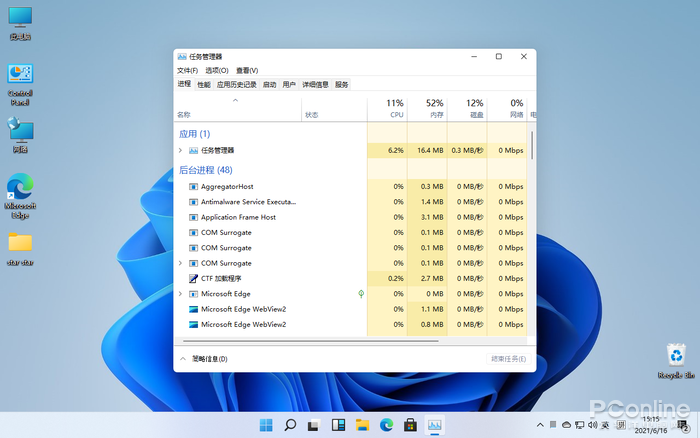Expand the Microsoft Edge process group

[180, 294]
